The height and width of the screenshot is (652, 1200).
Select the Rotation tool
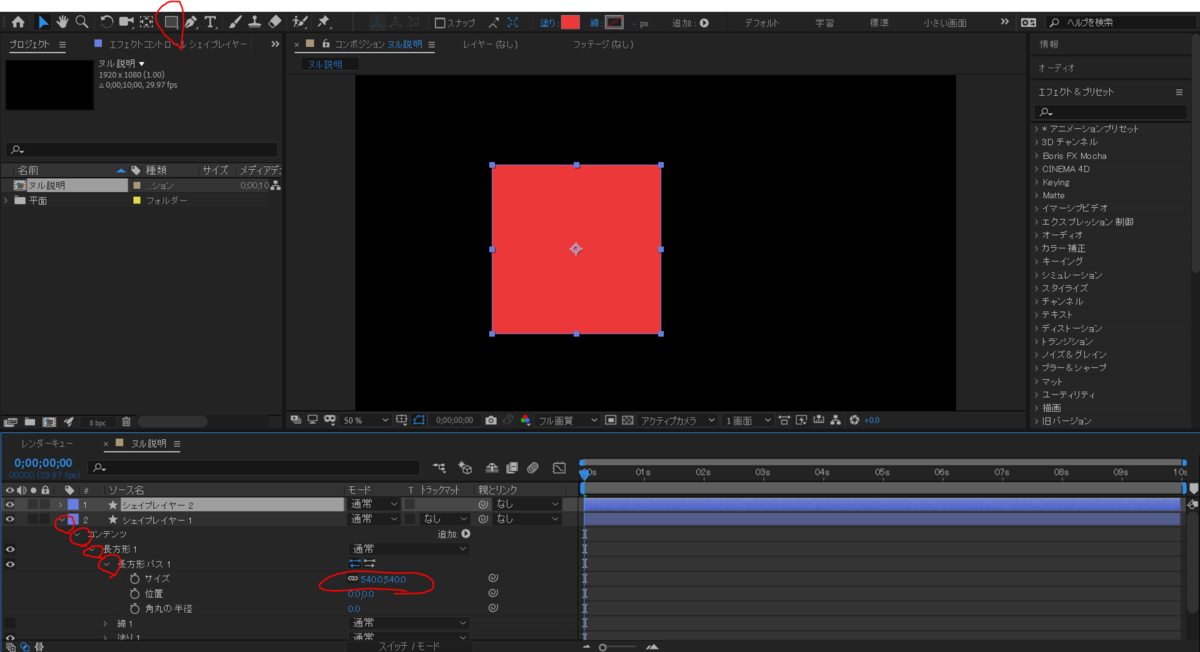coord(106,21)
